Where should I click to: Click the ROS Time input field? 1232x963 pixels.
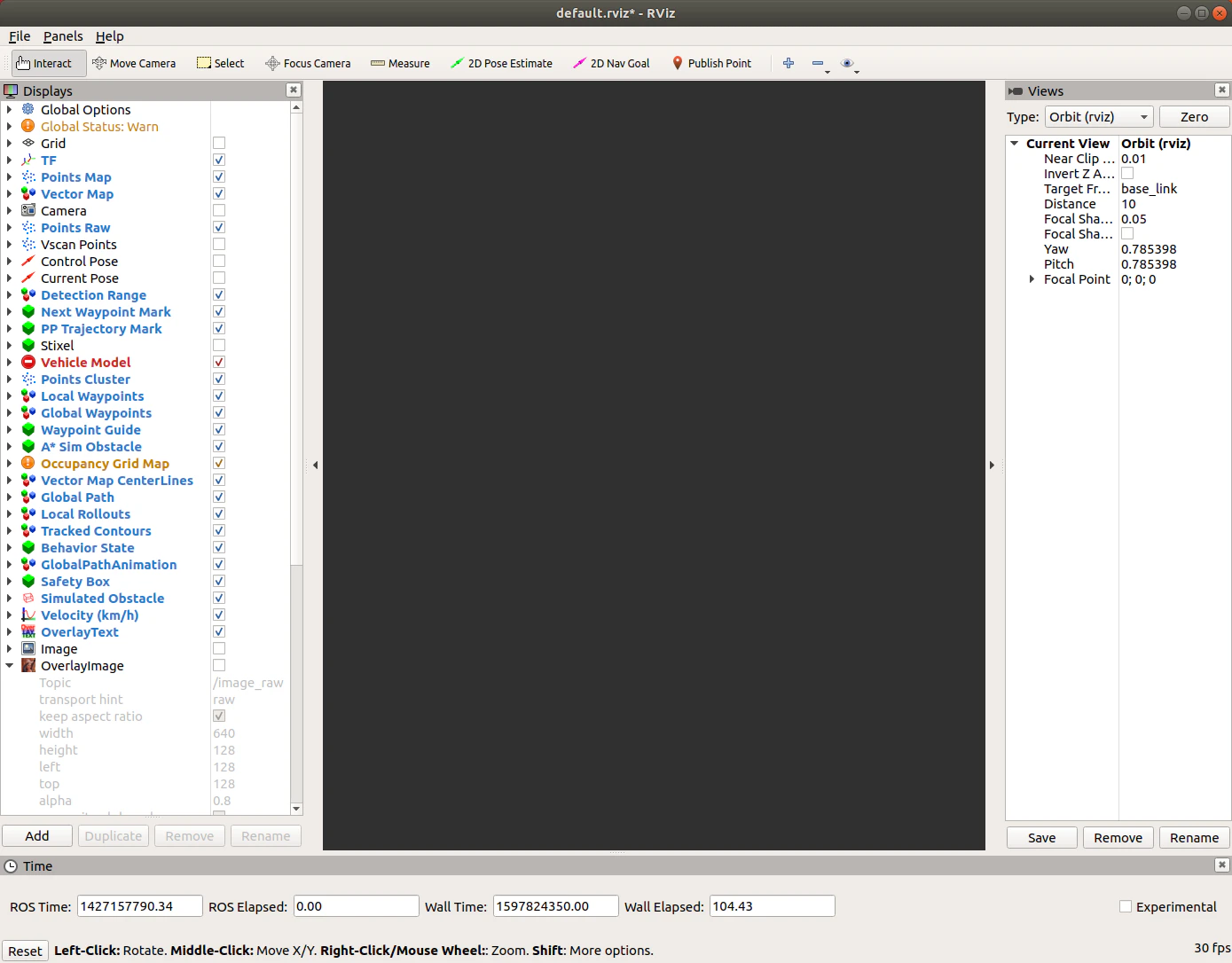[x=140, y=906]
